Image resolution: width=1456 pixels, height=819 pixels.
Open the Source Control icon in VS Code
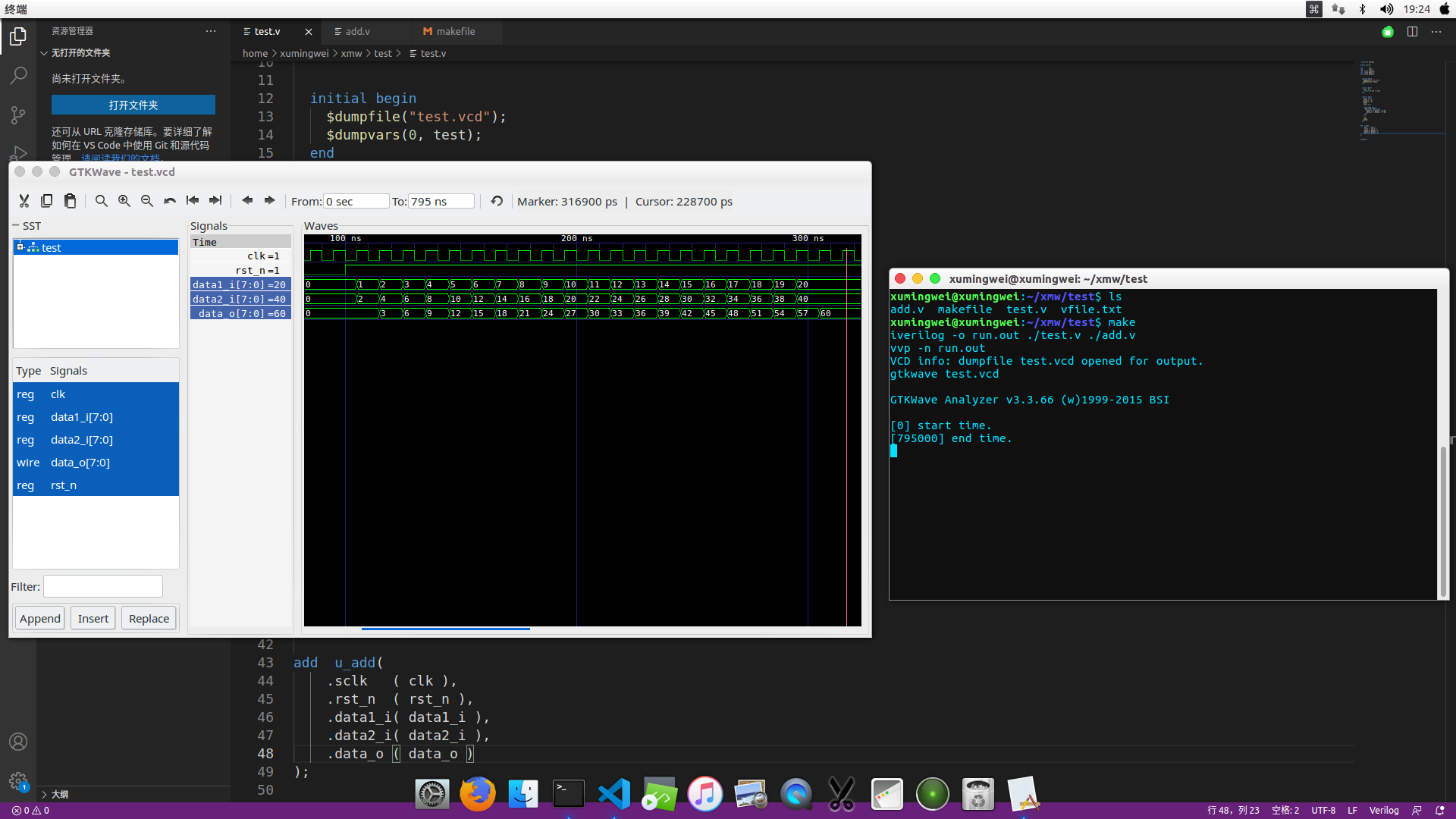(18, 115)
